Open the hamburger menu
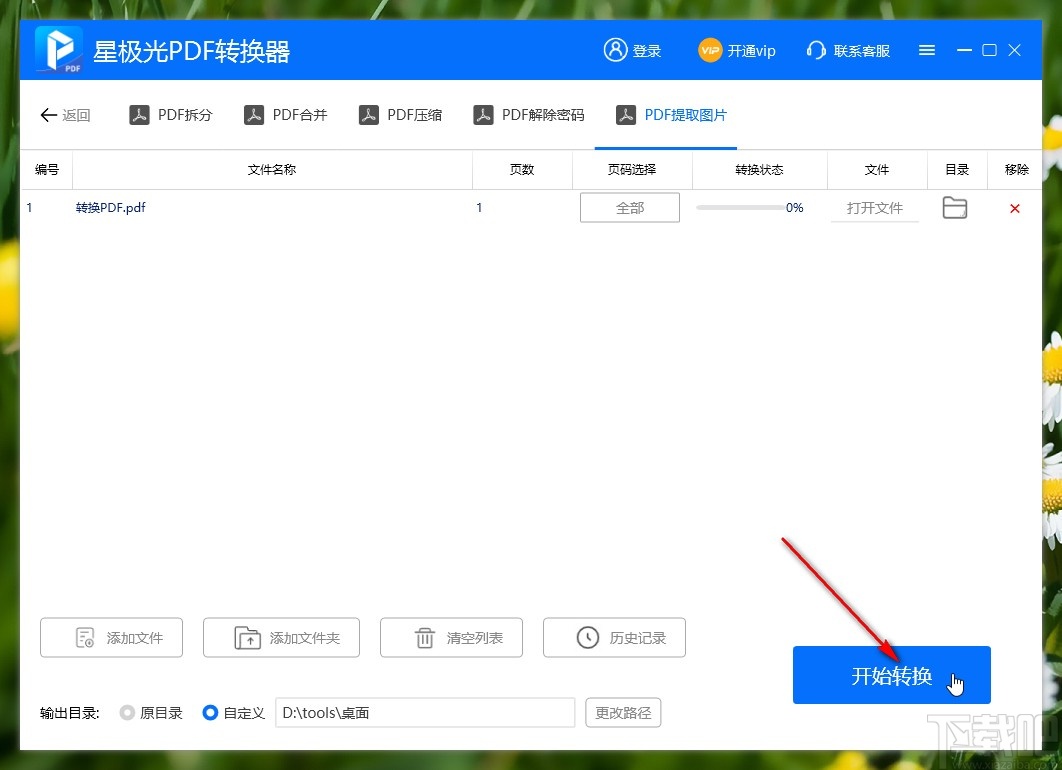The width and height of the screenshot is (1062, 770). coord(926,49)
